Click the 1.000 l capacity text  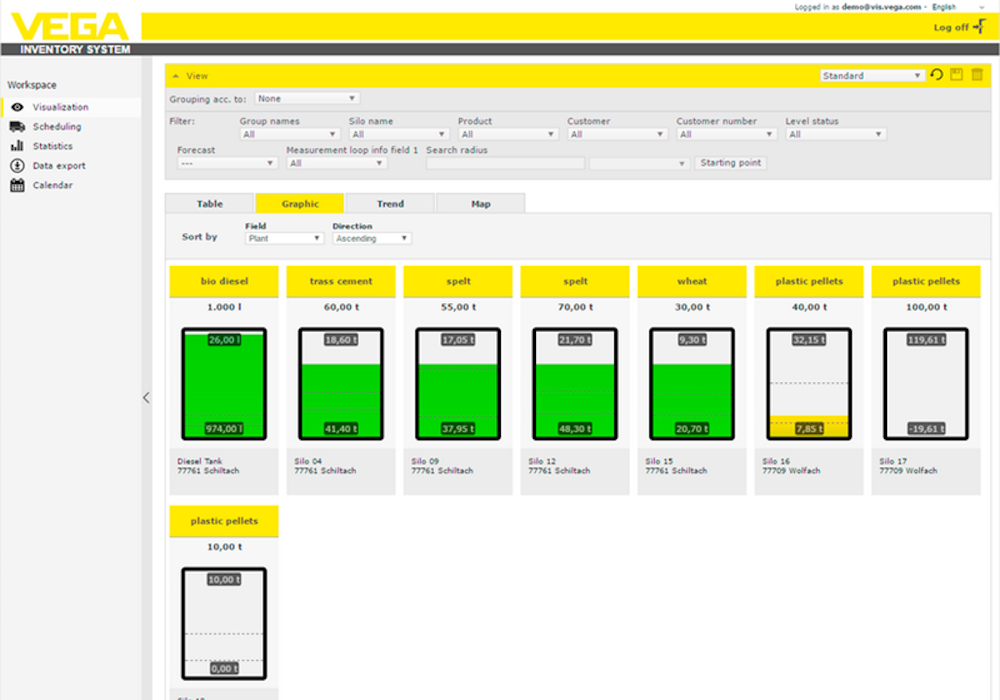[224, 307]
